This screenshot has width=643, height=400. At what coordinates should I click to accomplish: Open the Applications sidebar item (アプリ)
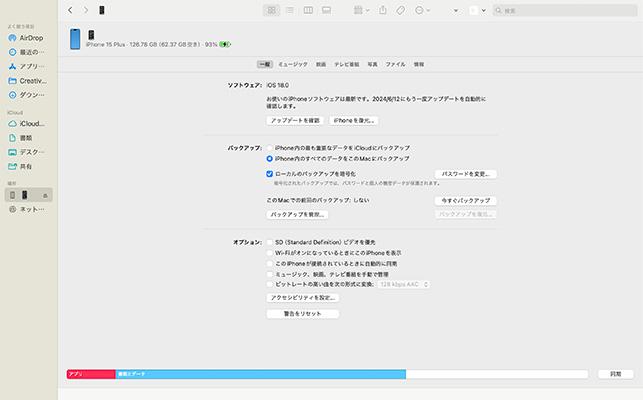(27, 66)
